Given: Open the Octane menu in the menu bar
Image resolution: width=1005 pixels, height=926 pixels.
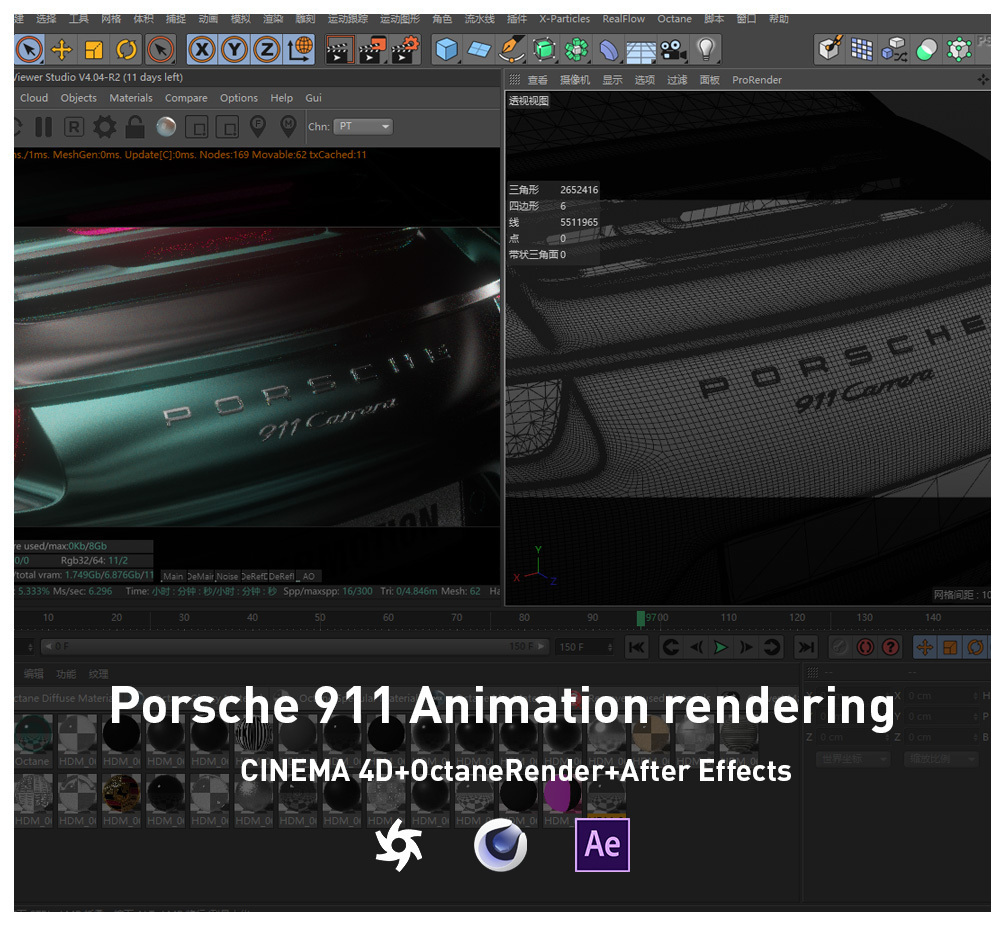Looking at the screenshot, I should click(x=674, y=18).
